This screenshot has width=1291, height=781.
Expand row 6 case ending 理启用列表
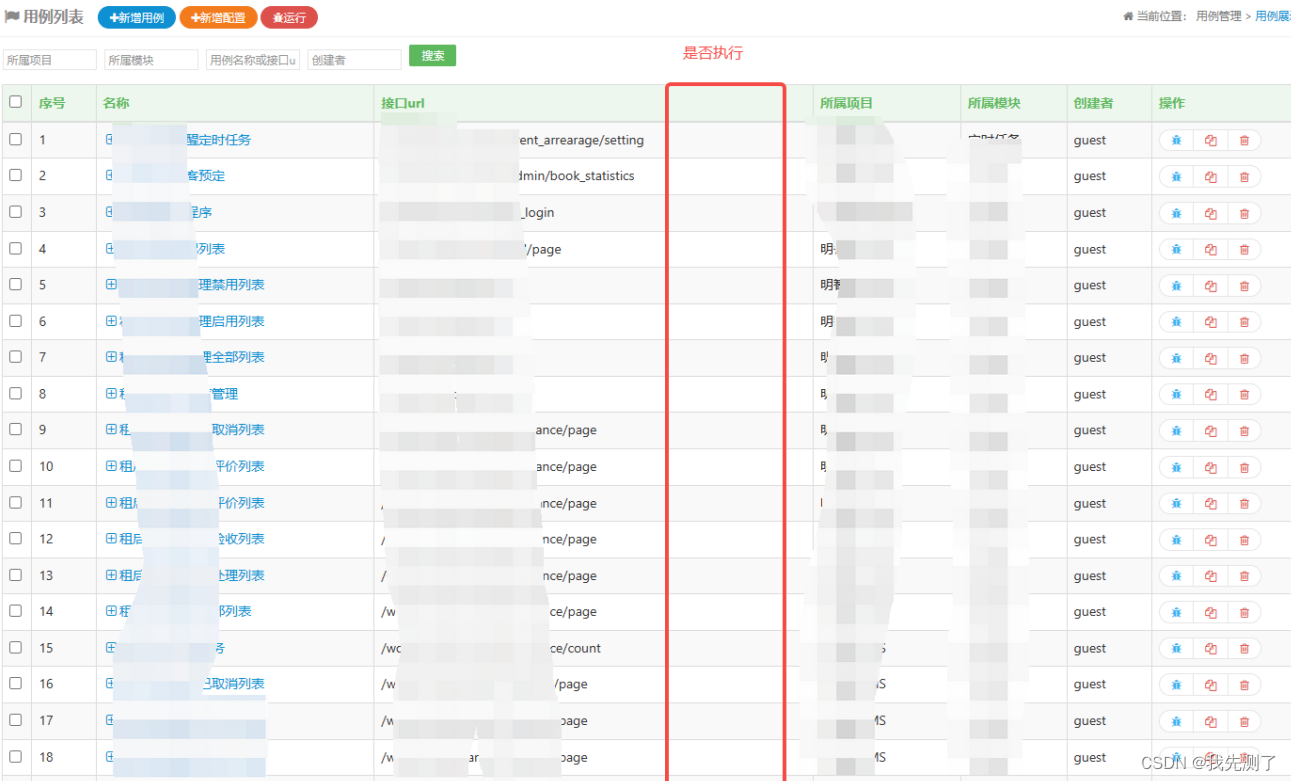pyautogui.click(x=111, y=321)
